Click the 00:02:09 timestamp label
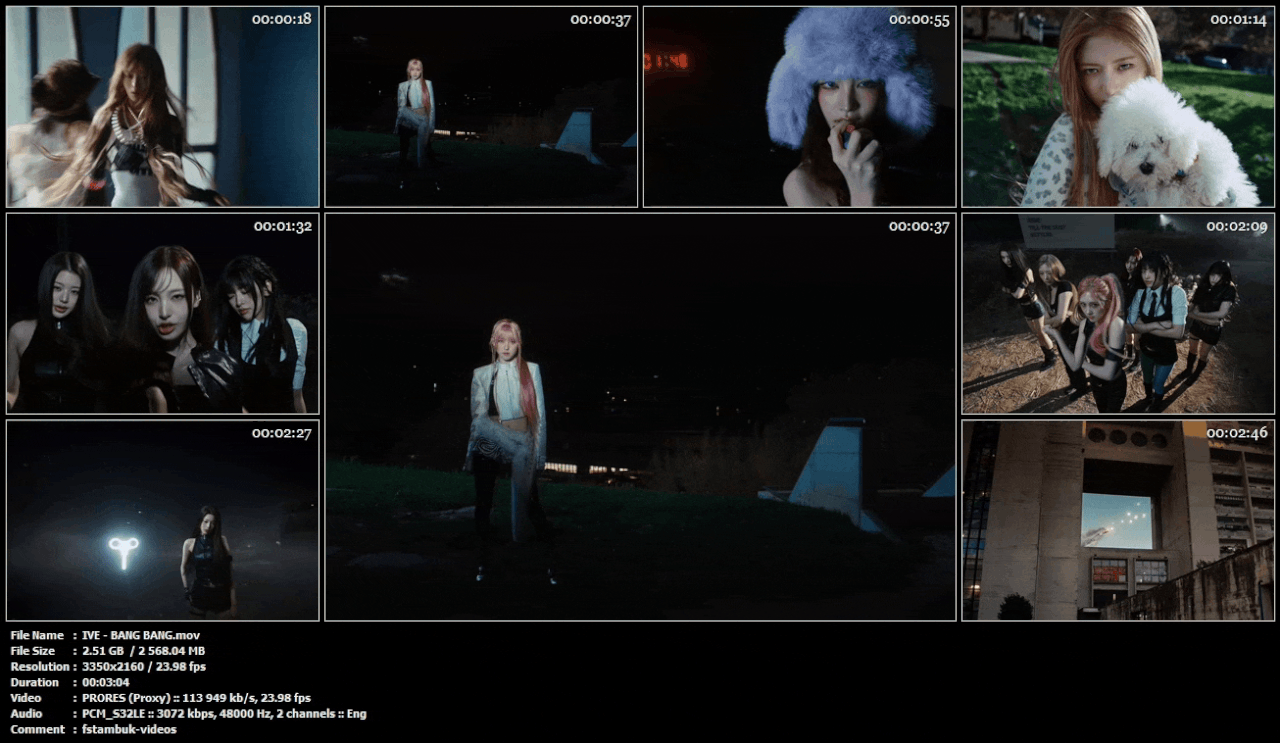 tap(1238, 227)
